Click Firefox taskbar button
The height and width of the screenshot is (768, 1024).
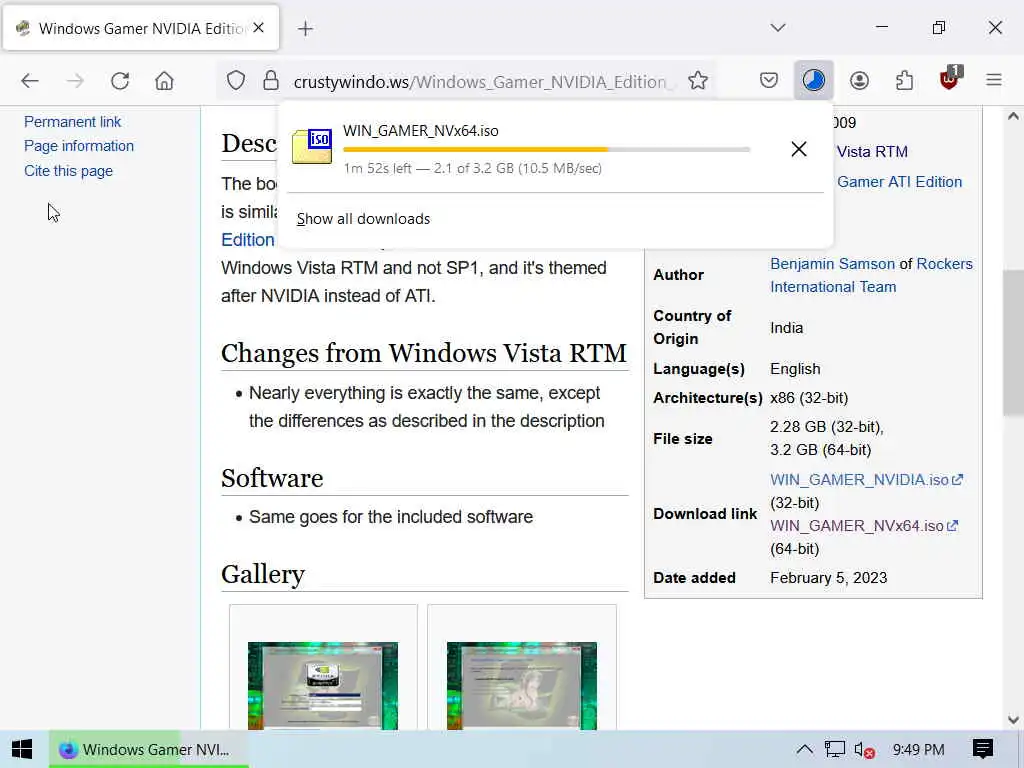148,750
